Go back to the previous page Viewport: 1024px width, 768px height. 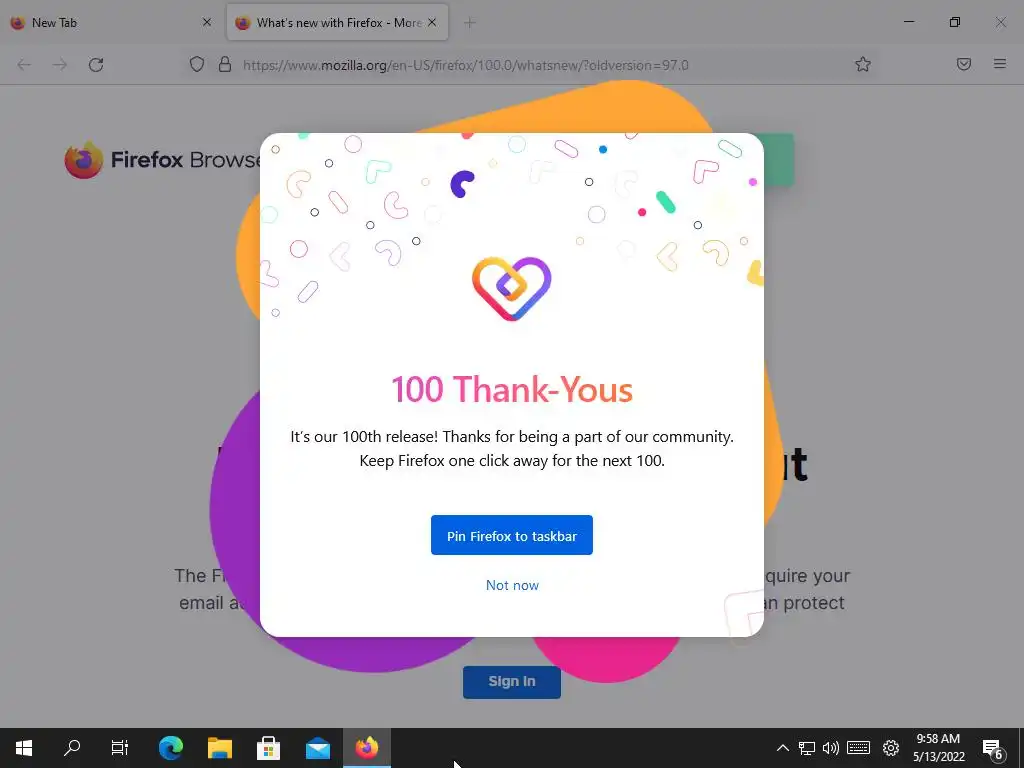coord(24,65)
